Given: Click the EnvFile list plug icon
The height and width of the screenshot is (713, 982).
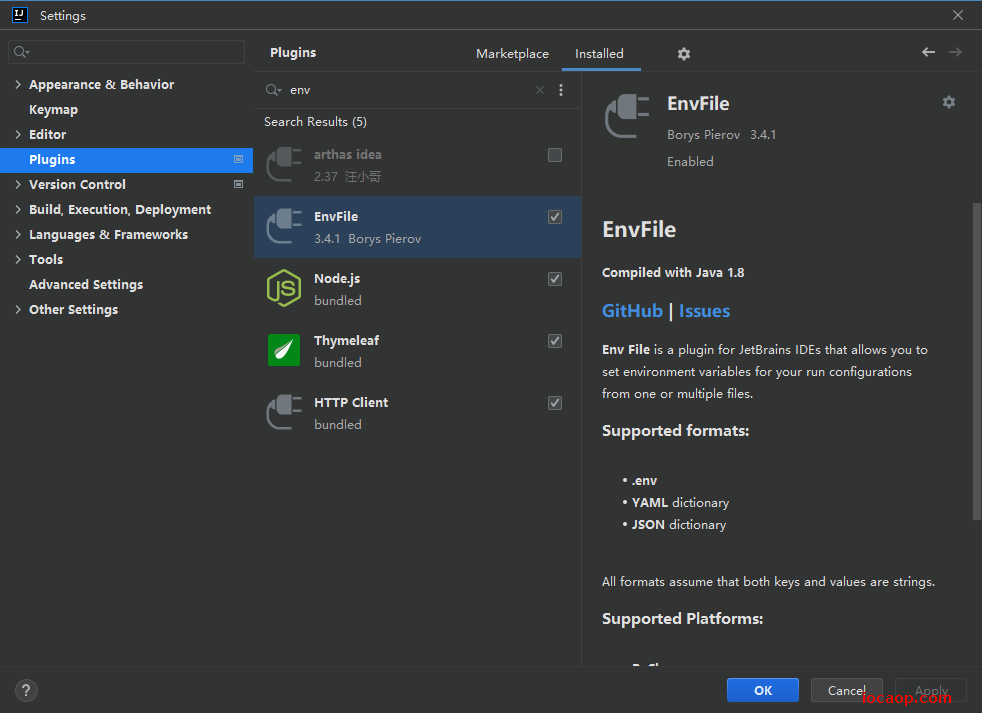Looking at the screenshot, I should 284,226.
